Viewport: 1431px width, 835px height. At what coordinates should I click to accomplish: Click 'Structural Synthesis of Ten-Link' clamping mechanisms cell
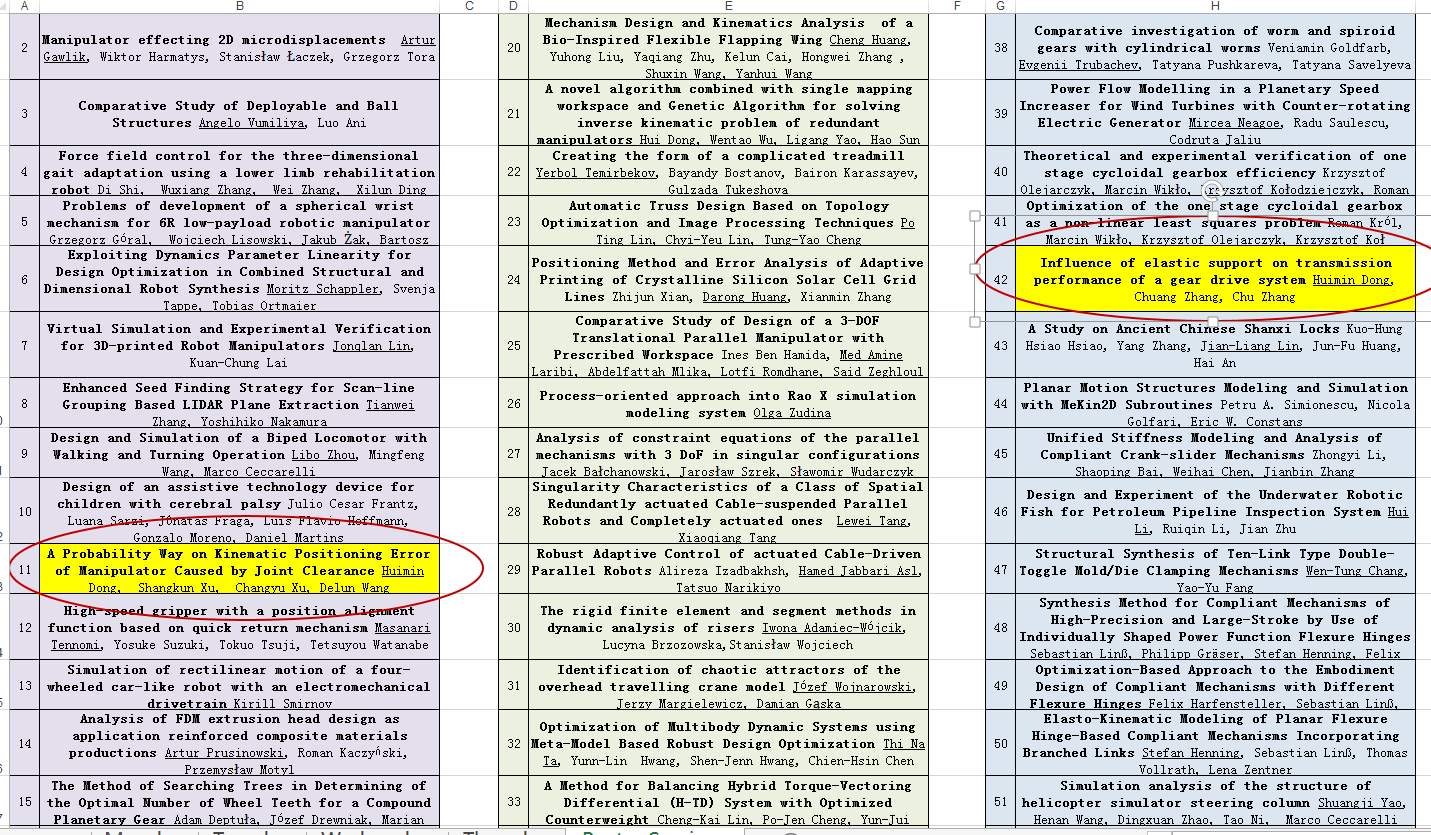1215,570
